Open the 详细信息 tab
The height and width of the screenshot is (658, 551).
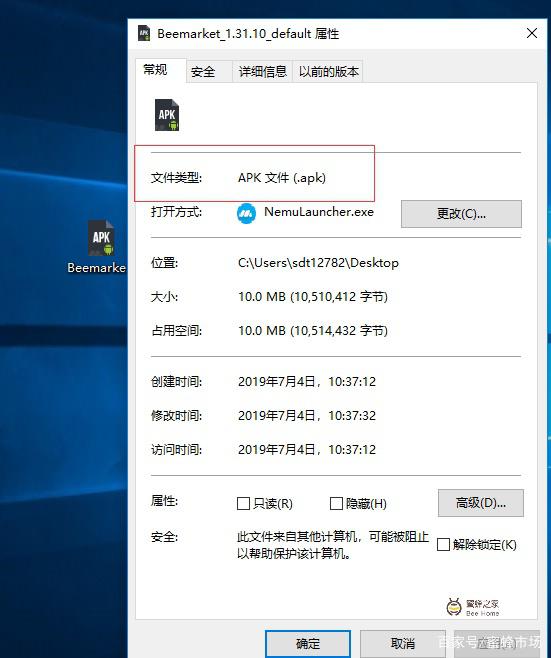tap(262, 72)
